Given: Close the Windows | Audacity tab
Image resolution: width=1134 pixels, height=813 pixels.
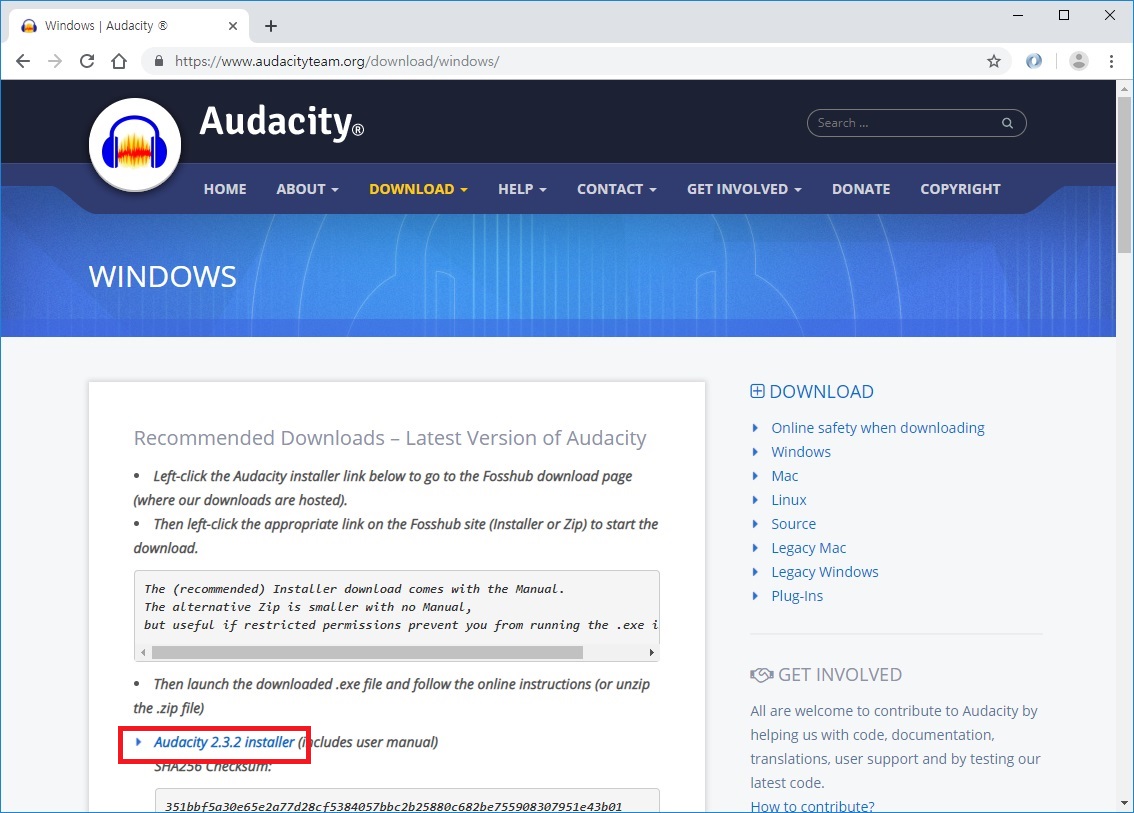Looking at the screenshot, I should [233, 26].
